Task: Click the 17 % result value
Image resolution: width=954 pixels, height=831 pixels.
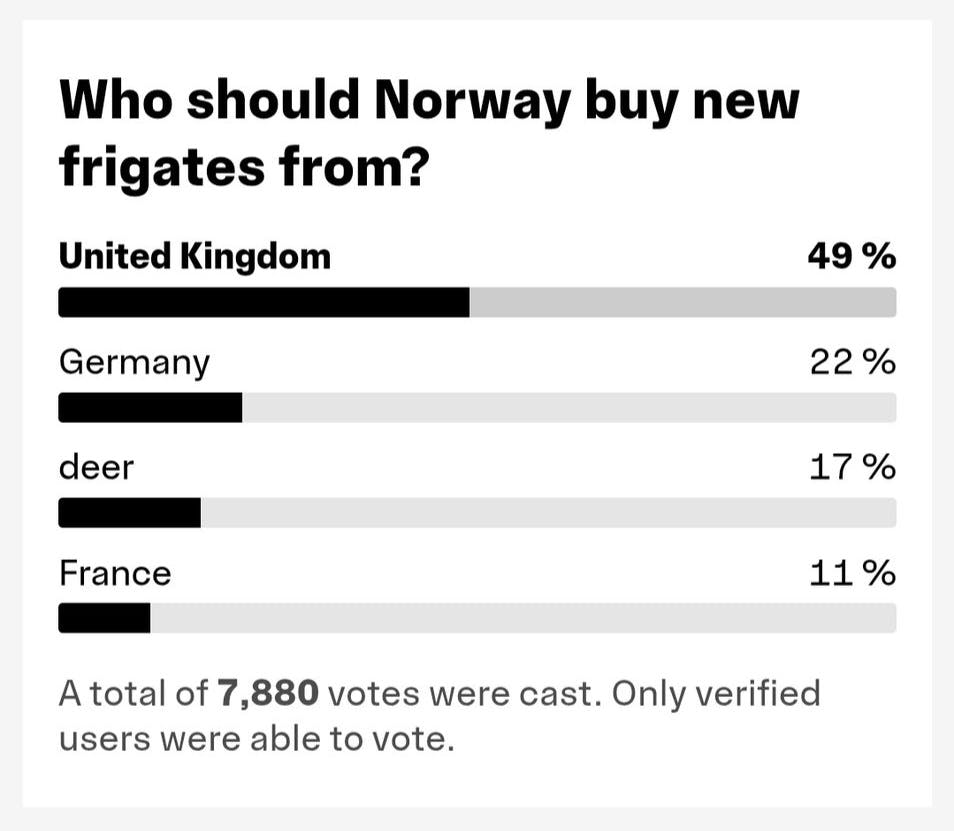Action: [x=852, y=467]
